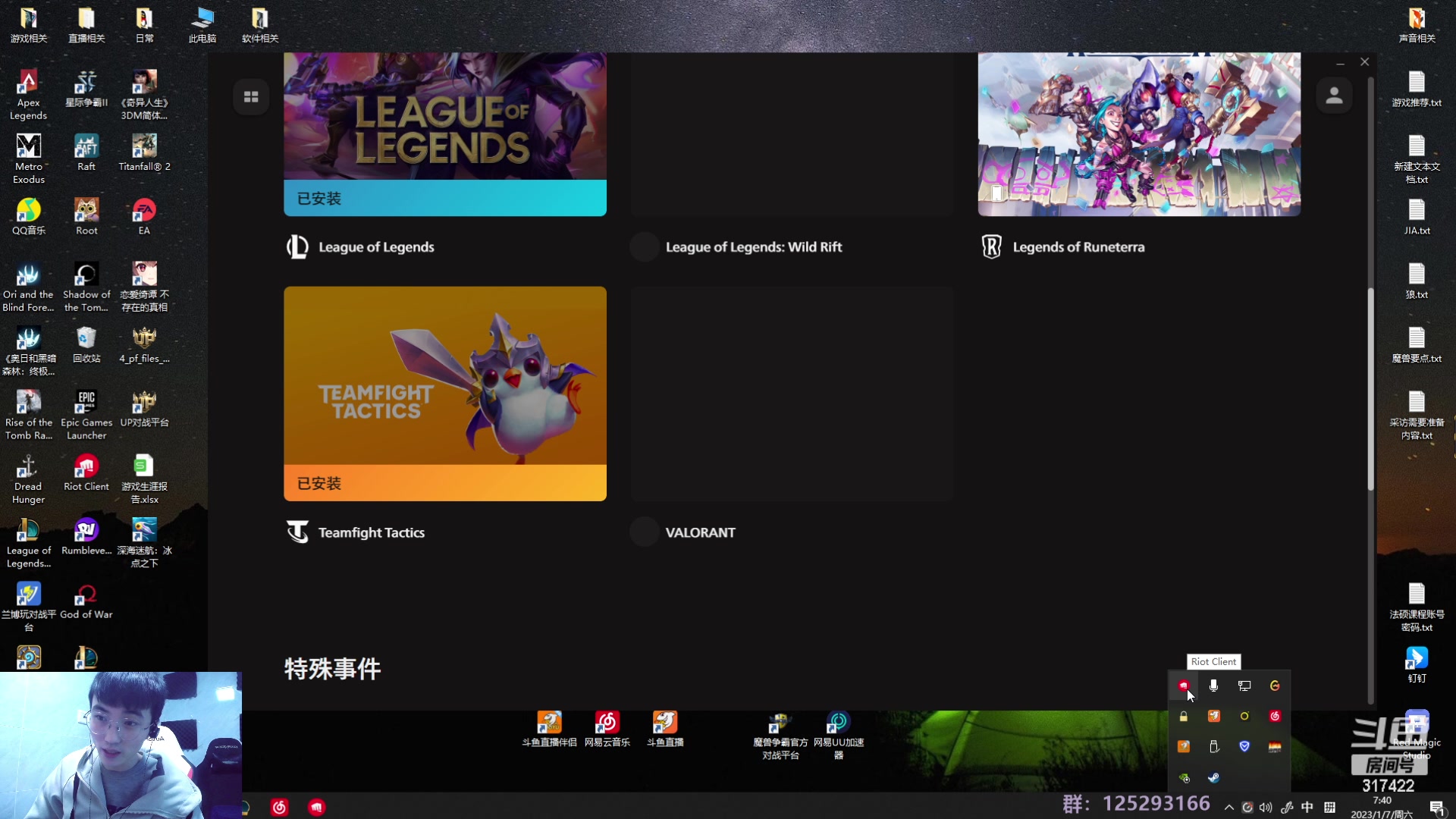Click the League of Legends logo icon

(x=297, y=246)
